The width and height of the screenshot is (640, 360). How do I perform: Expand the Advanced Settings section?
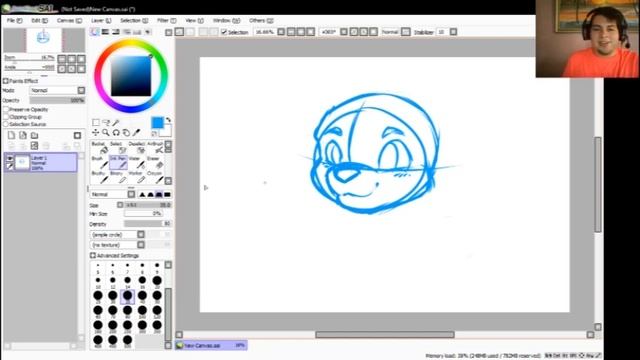point(93,256)
